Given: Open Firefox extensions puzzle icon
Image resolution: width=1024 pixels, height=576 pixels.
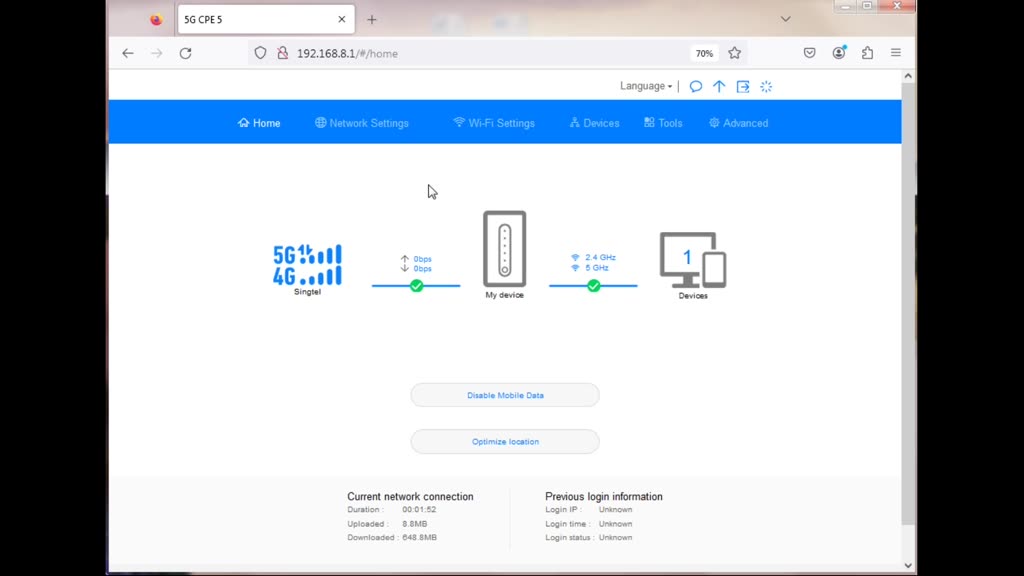Looking at the screenshot, I should (867, 53).
